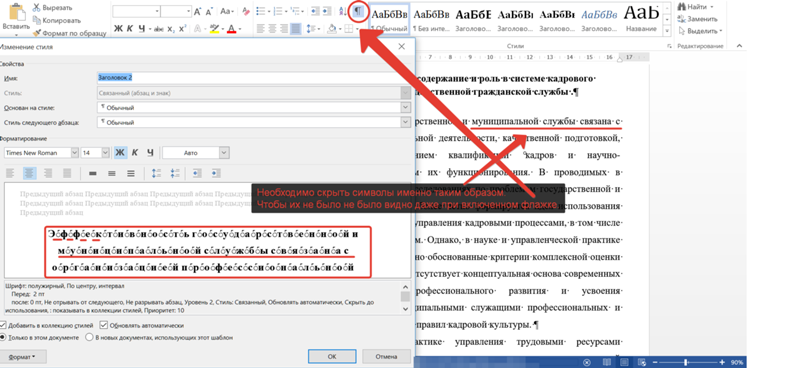Click Replace (Заменить) in Editing group

698,19
